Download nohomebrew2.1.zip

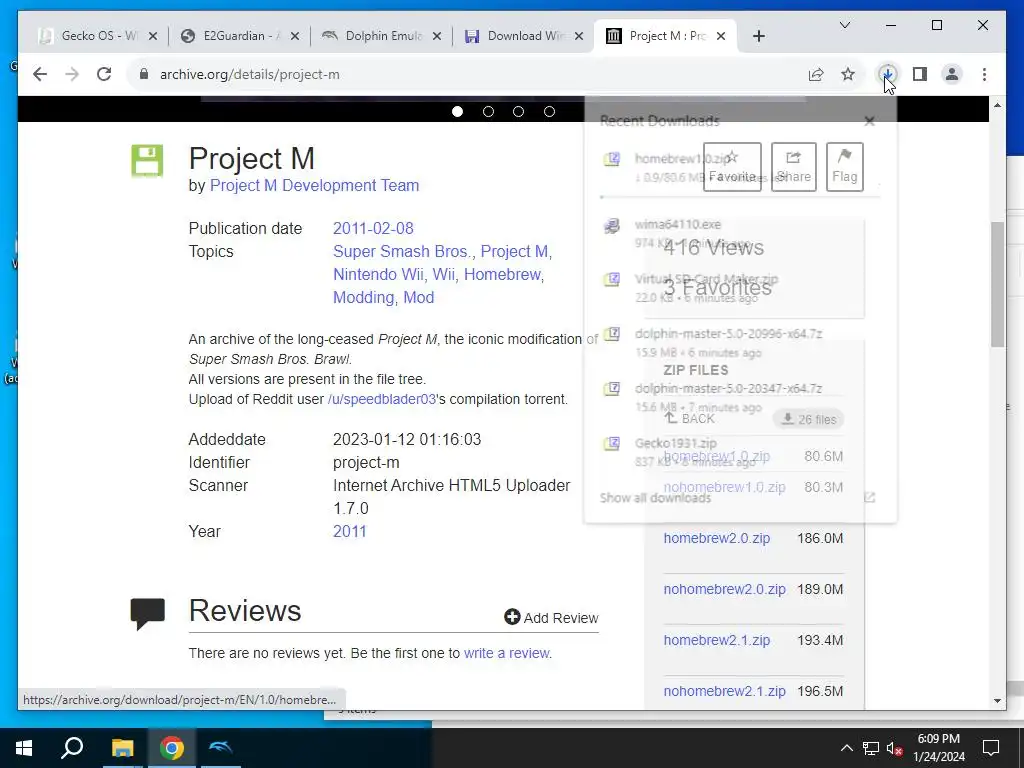coord(724,691)
